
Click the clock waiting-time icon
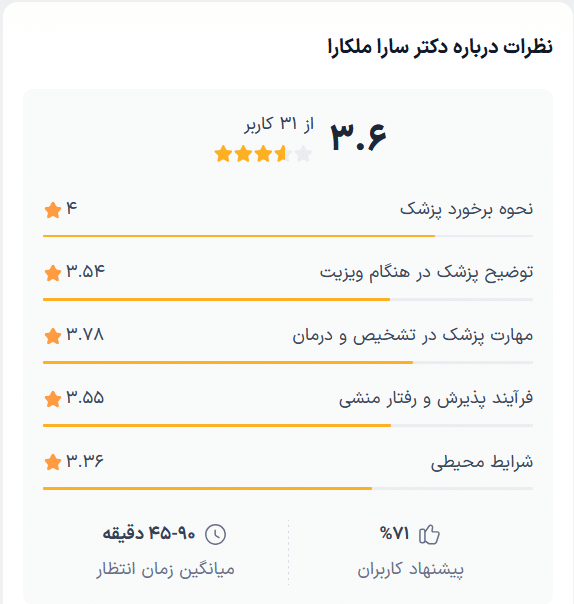pyautogui.click(x=215, y=534)
